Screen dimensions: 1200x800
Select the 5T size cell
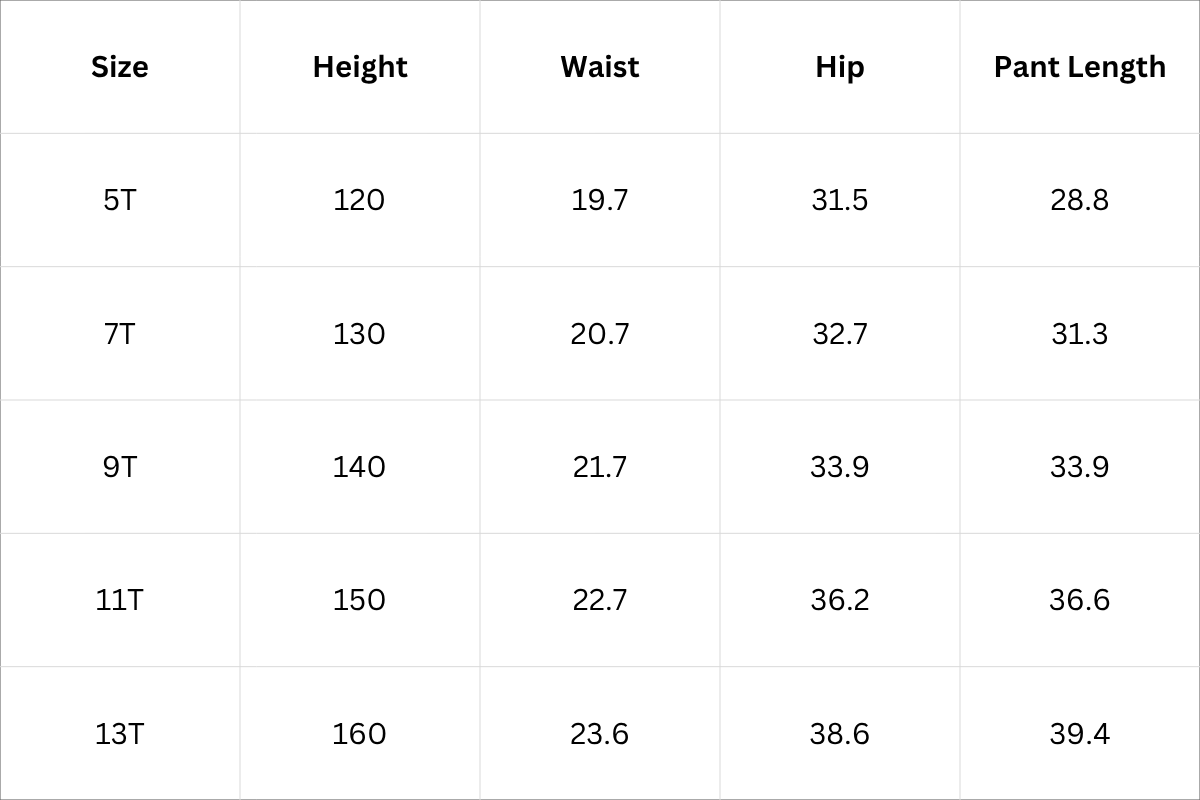(x=119, y=200)
